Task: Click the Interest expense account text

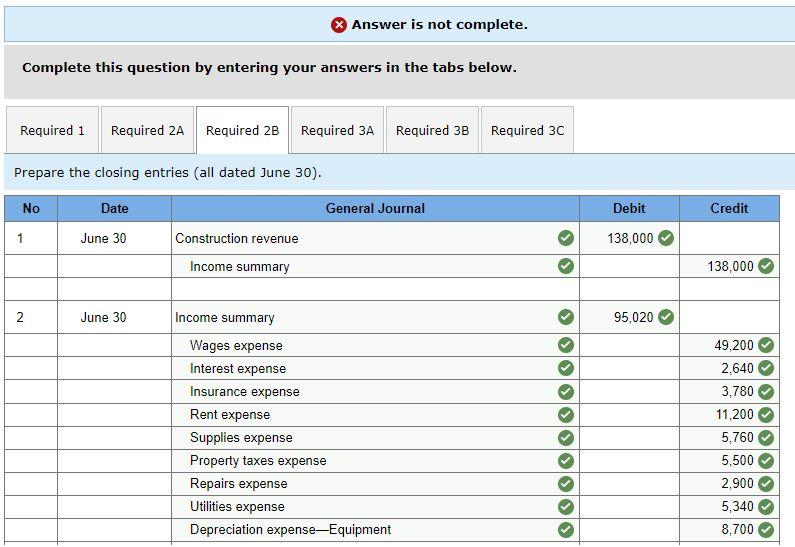Action: 238,369
